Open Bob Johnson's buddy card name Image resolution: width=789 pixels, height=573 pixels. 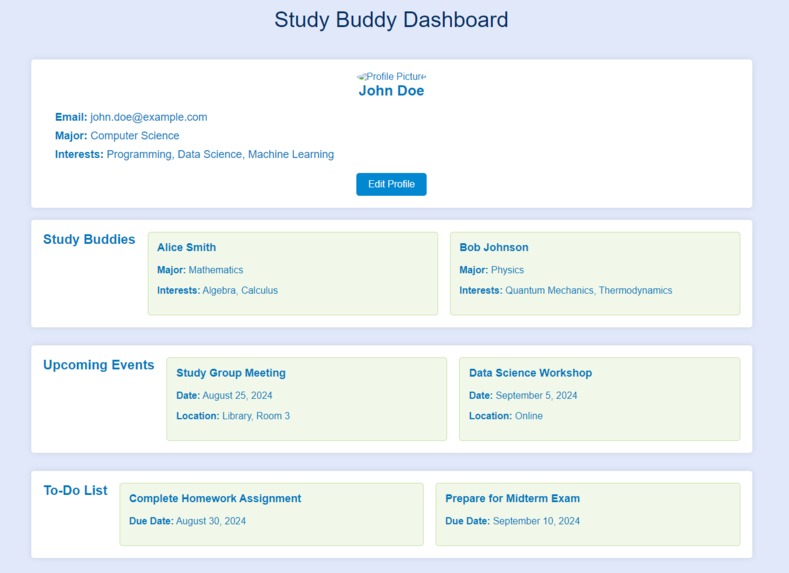[x=494, y=248]
